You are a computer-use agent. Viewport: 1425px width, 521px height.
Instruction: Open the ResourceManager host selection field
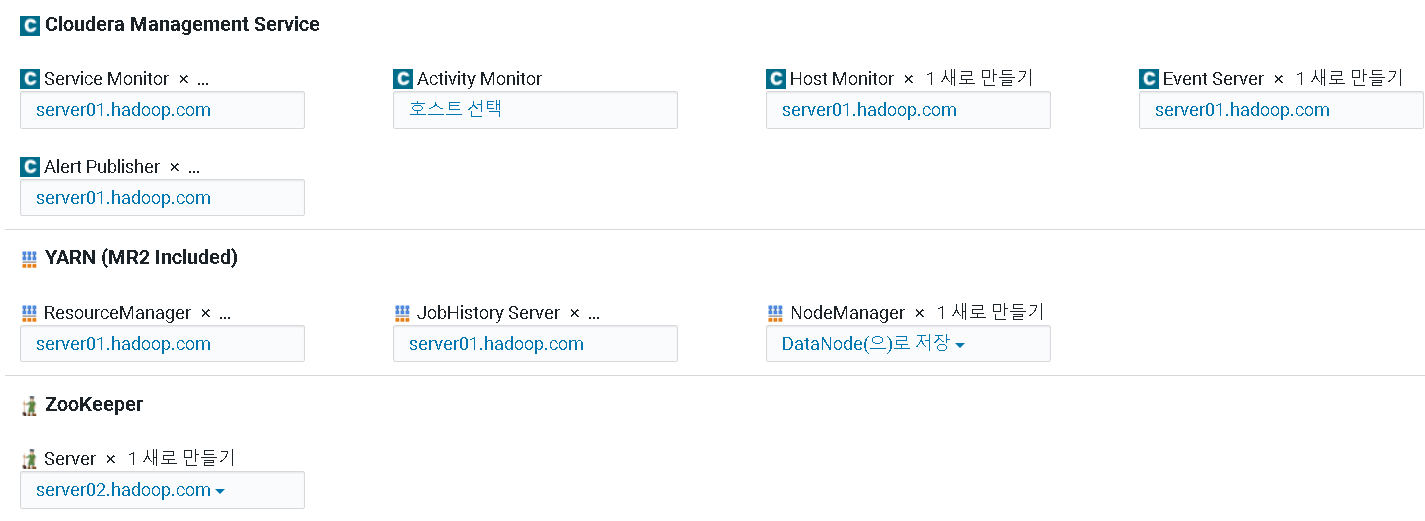162,344
